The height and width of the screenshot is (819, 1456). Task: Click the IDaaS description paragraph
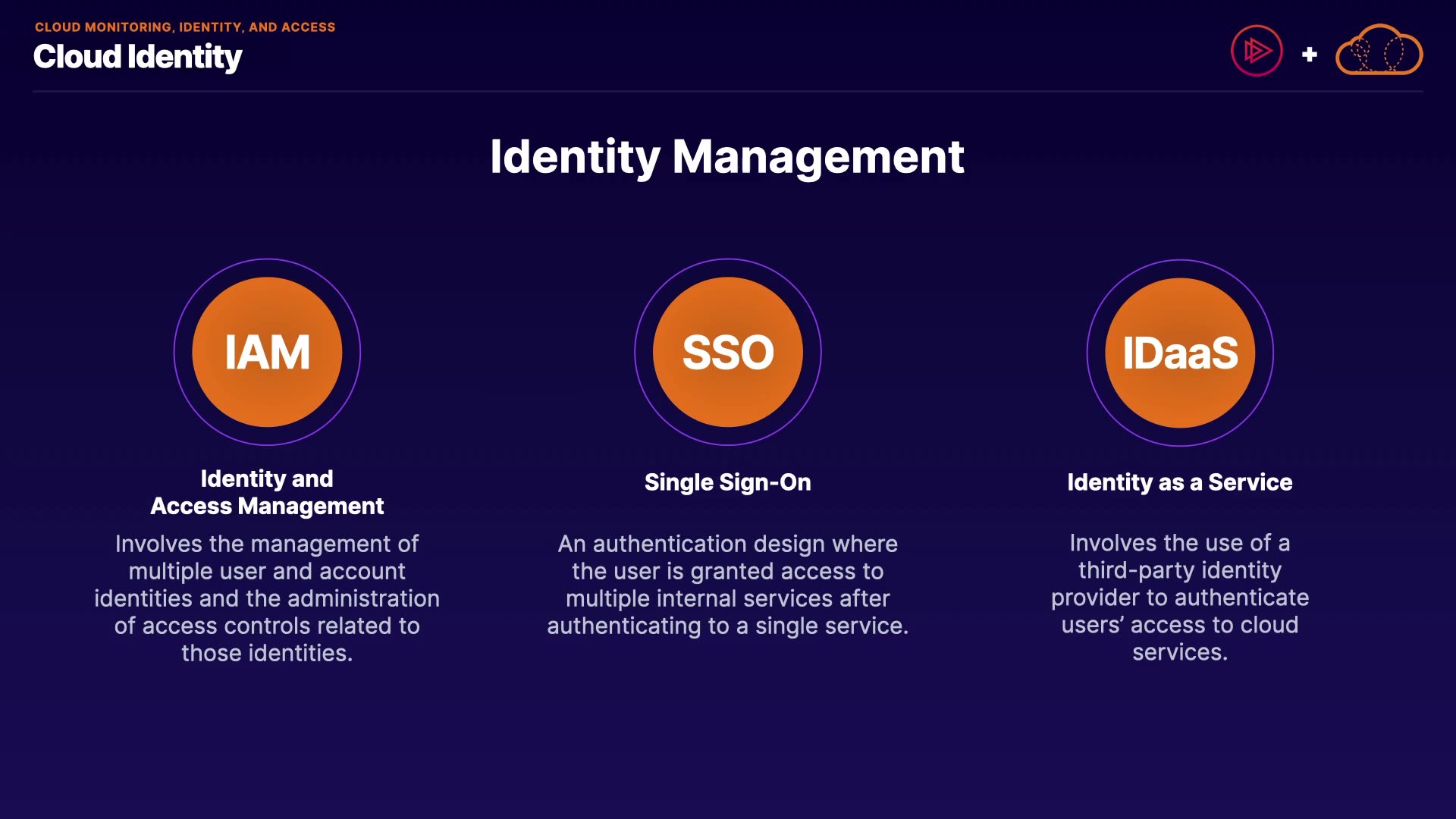[1179, 598]
